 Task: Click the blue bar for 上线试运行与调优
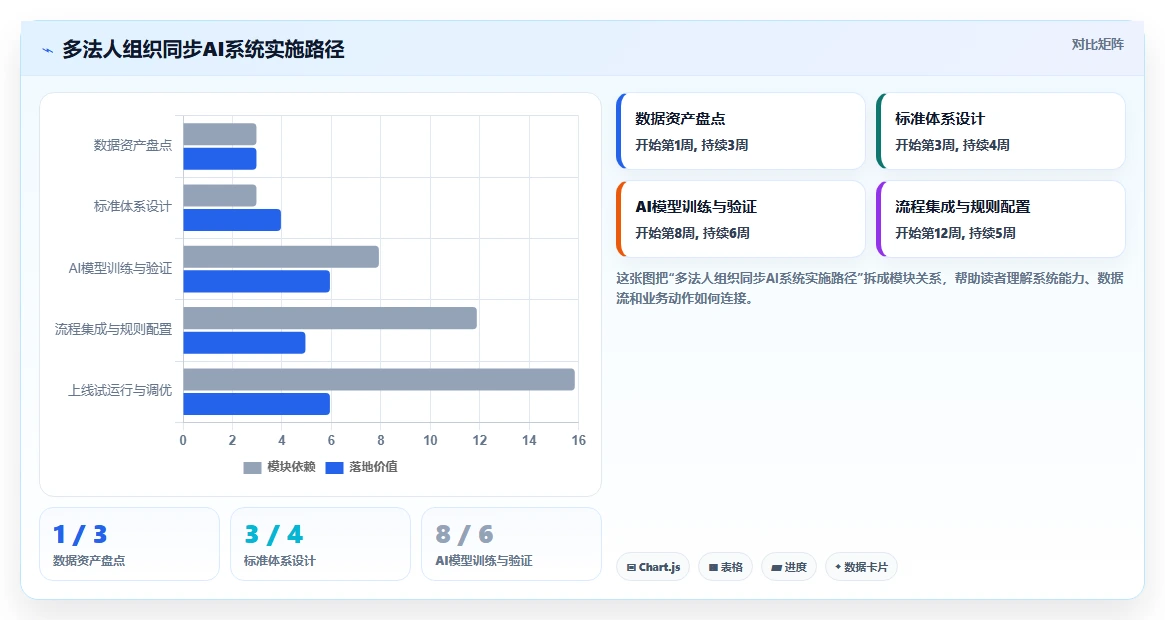256,404
